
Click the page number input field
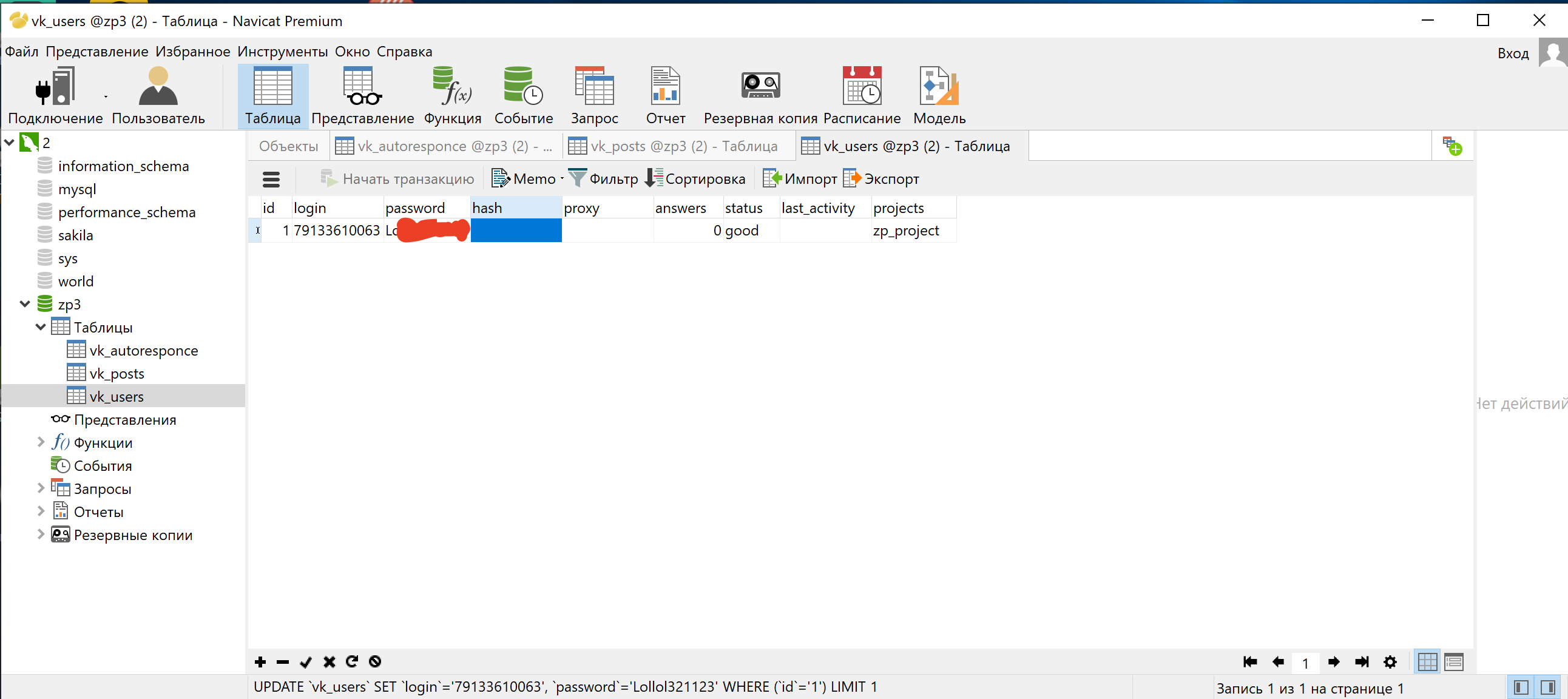tap(1305, 663)
